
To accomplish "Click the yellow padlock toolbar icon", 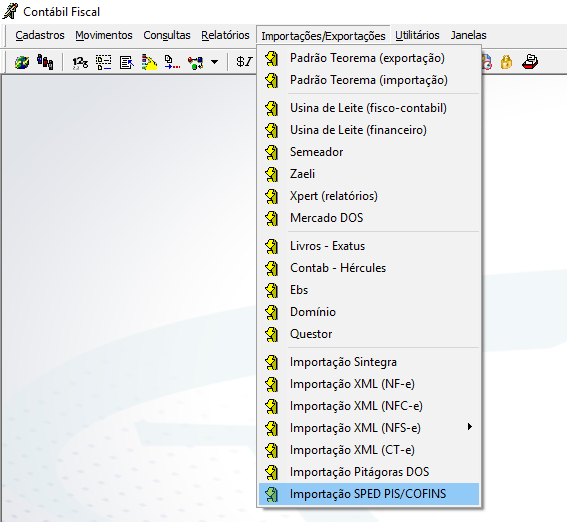I will [507, 62].
